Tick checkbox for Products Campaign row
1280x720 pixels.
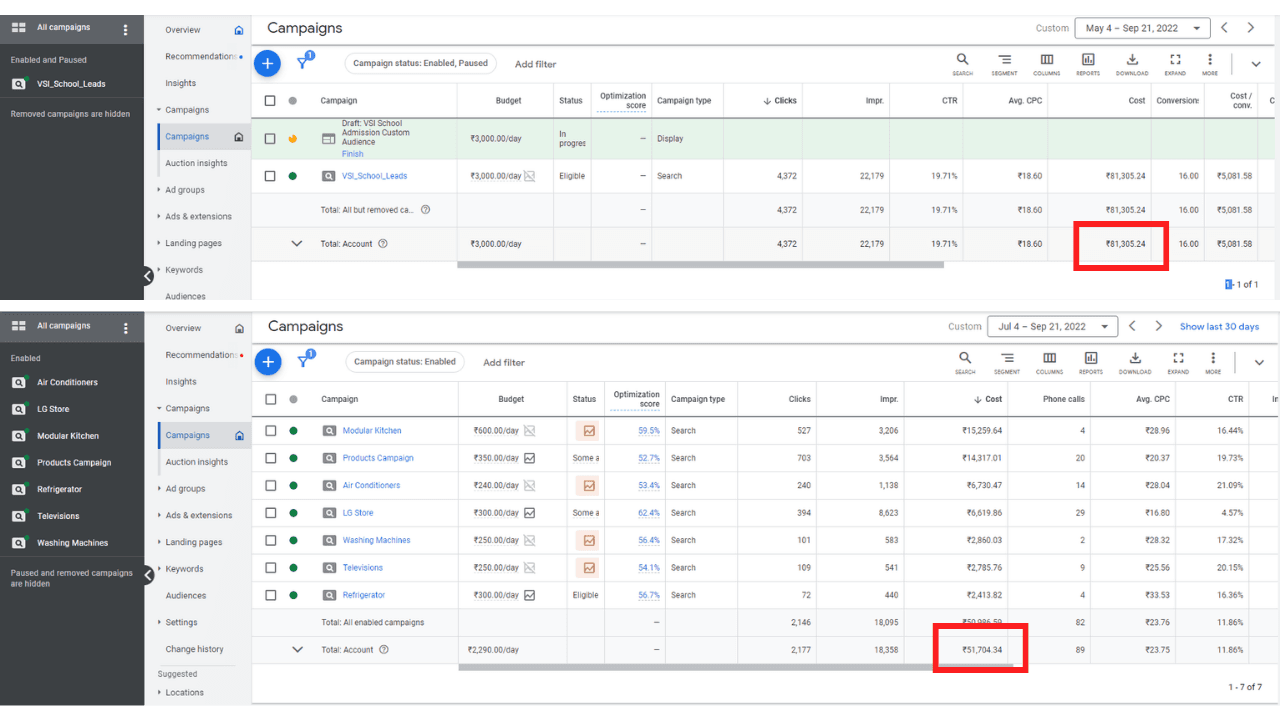[271, 458]
